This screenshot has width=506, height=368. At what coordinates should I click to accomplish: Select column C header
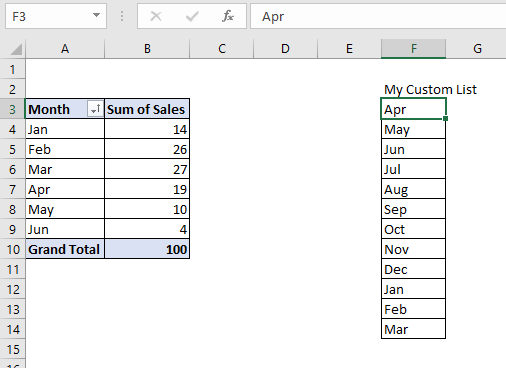[x=222, y=49]
